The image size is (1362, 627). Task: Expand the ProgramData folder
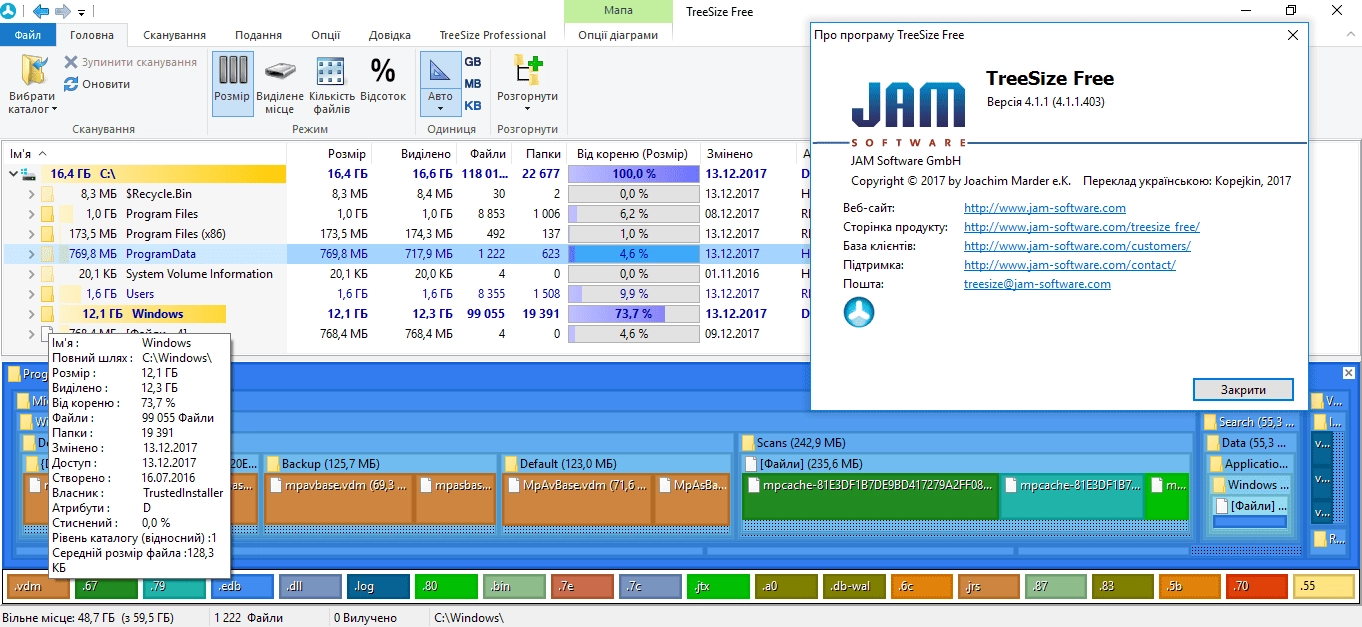tap(31, 254)
